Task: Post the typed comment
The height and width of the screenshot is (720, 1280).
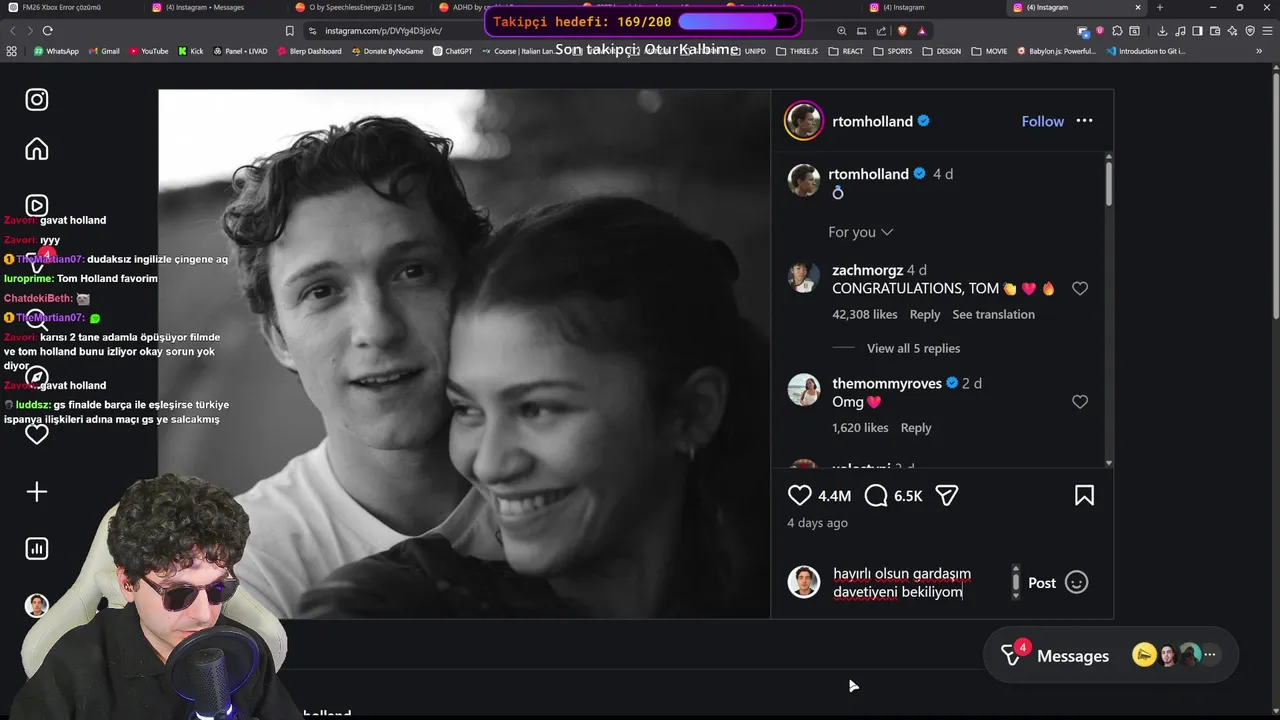Action: (x=1042, y=583)
